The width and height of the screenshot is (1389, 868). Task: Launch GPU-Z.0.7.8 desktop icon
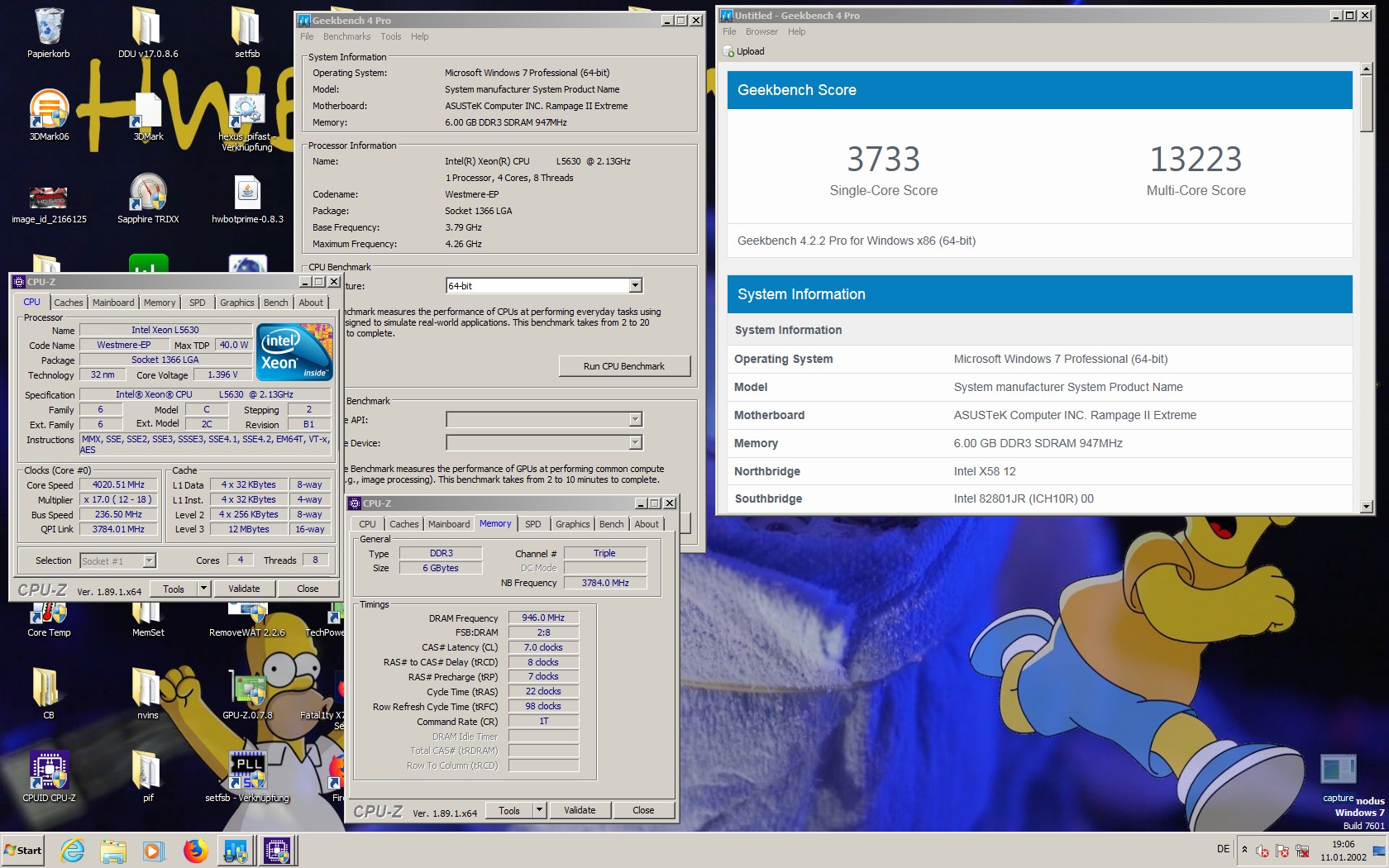coord(247,694)
